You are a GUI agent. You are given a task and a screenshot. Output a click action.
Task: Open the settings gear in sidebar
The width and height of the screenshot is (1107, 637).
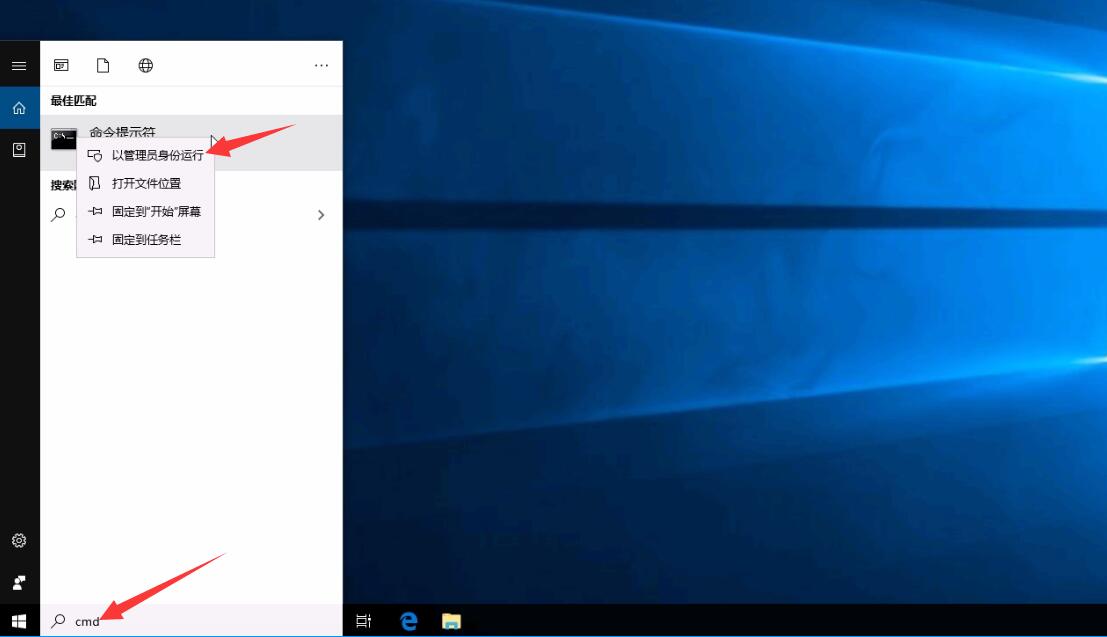(19, 540)
